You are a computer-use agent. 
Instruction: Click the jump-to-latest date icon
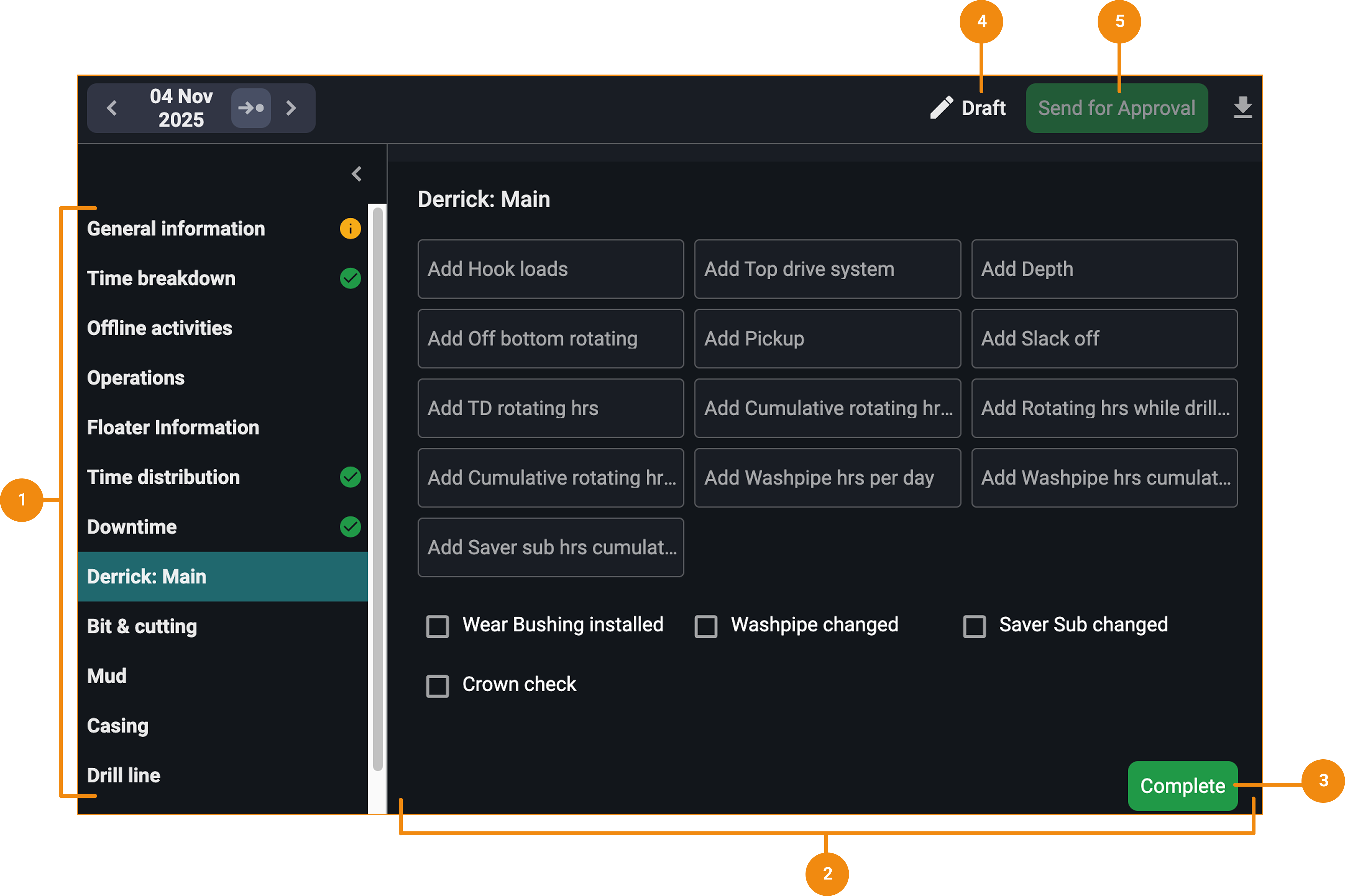(251, 108)
